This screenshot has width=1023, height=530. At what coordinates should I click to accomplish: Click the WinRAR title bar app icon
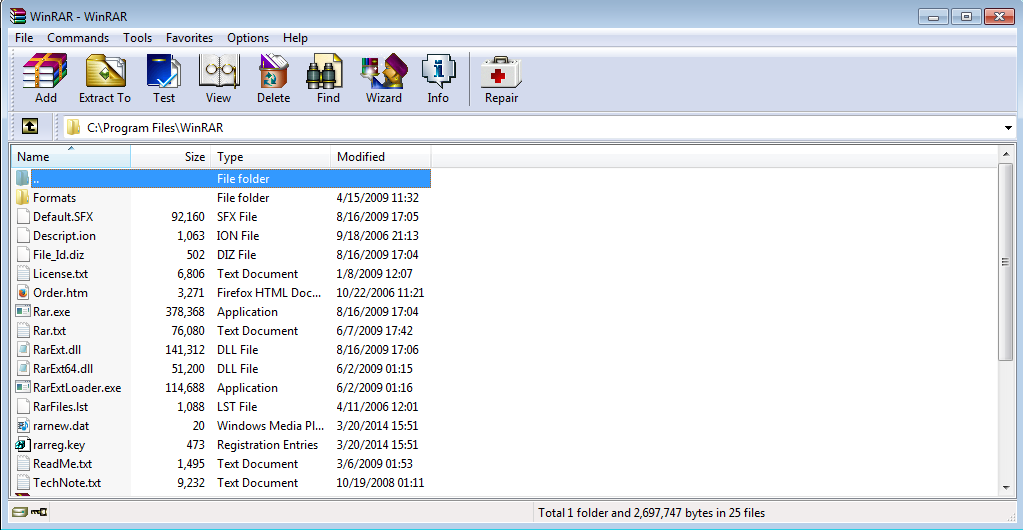18,16
